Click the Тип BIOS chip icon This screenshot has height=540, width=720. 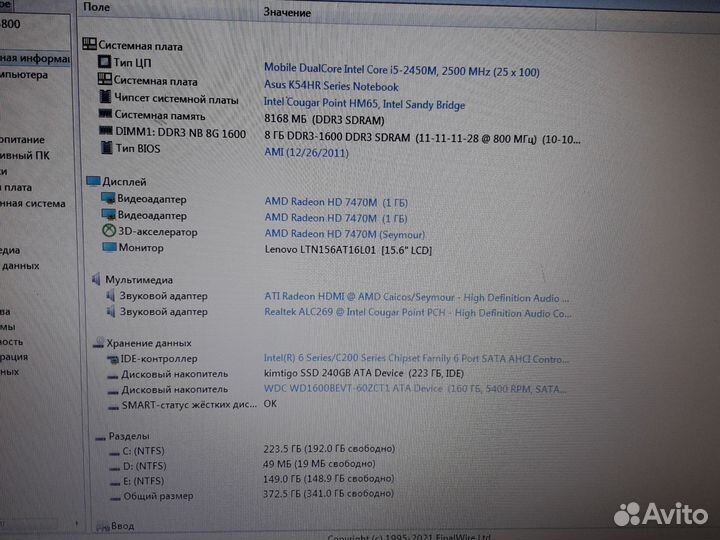106,147
